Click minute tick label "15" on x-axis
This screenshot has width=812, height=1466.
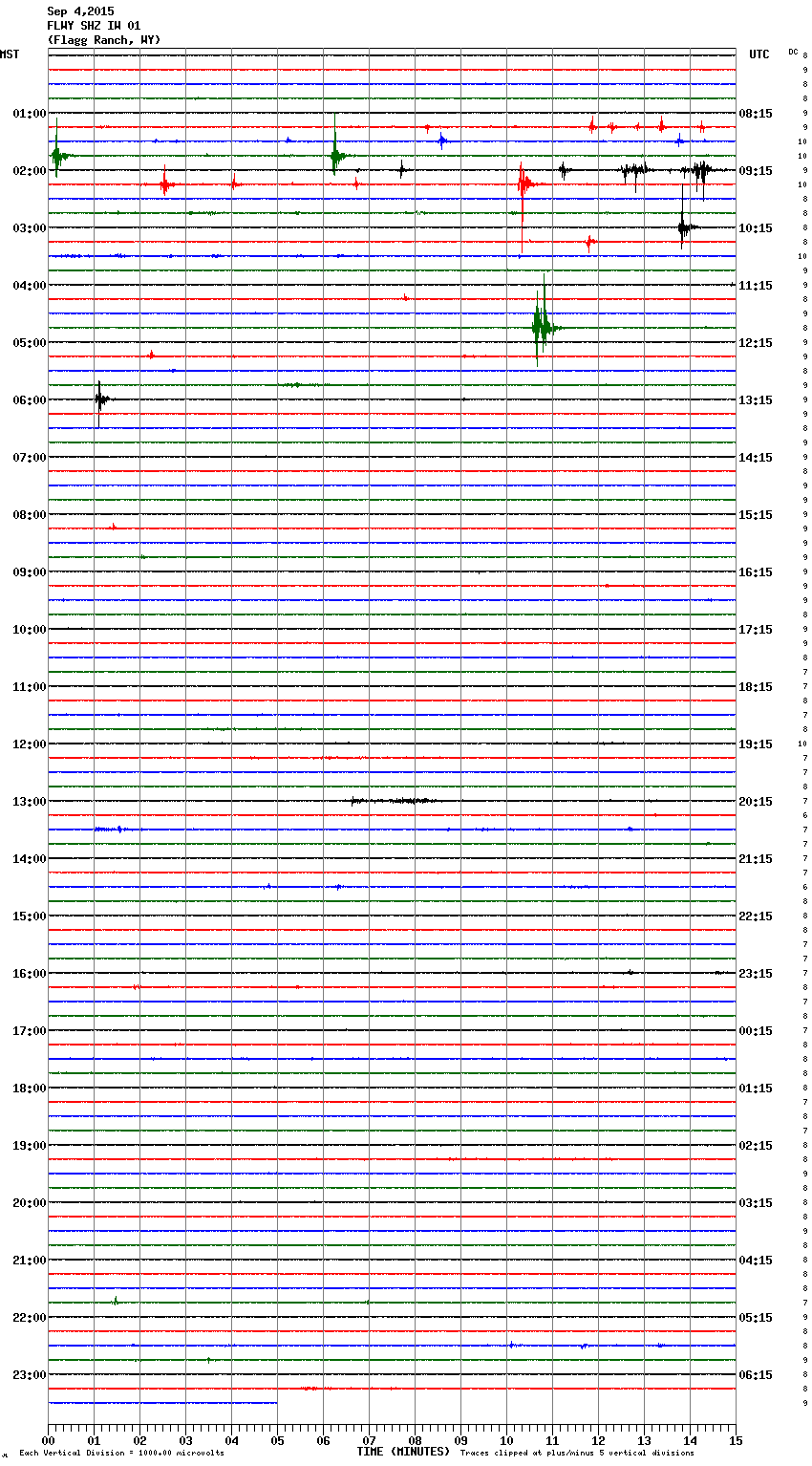(736, 1440)
